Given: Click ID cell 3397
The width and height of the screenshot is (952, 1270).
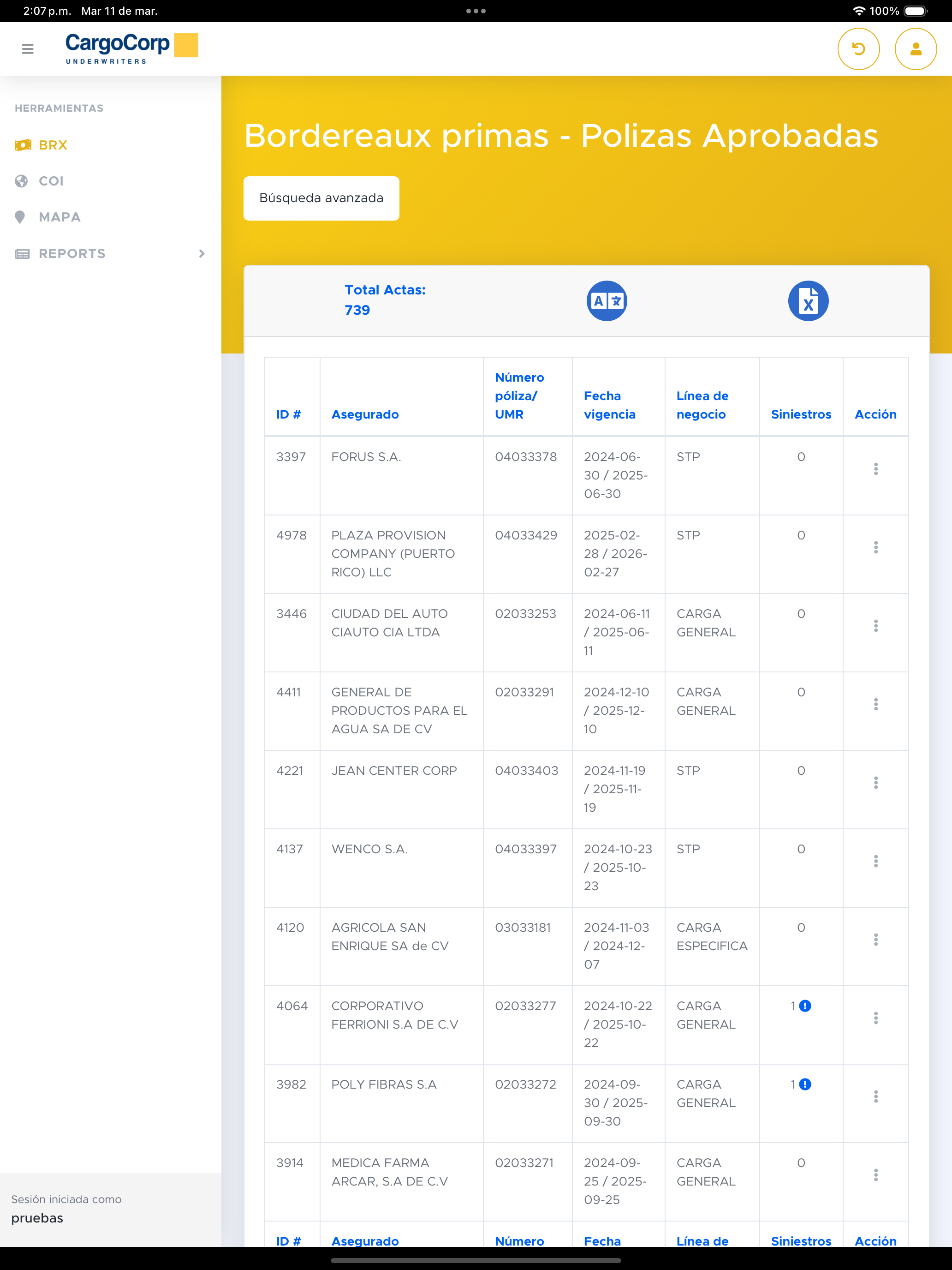Looking at the screenshot, I should coord(291,457).
